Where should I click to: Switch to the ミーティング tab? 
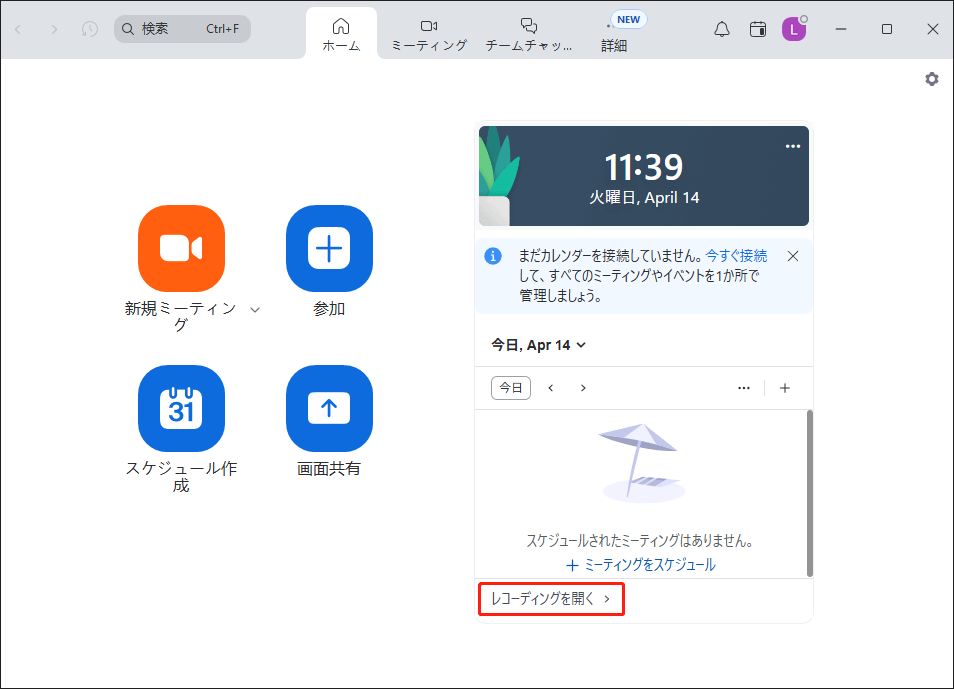(428, 29)
